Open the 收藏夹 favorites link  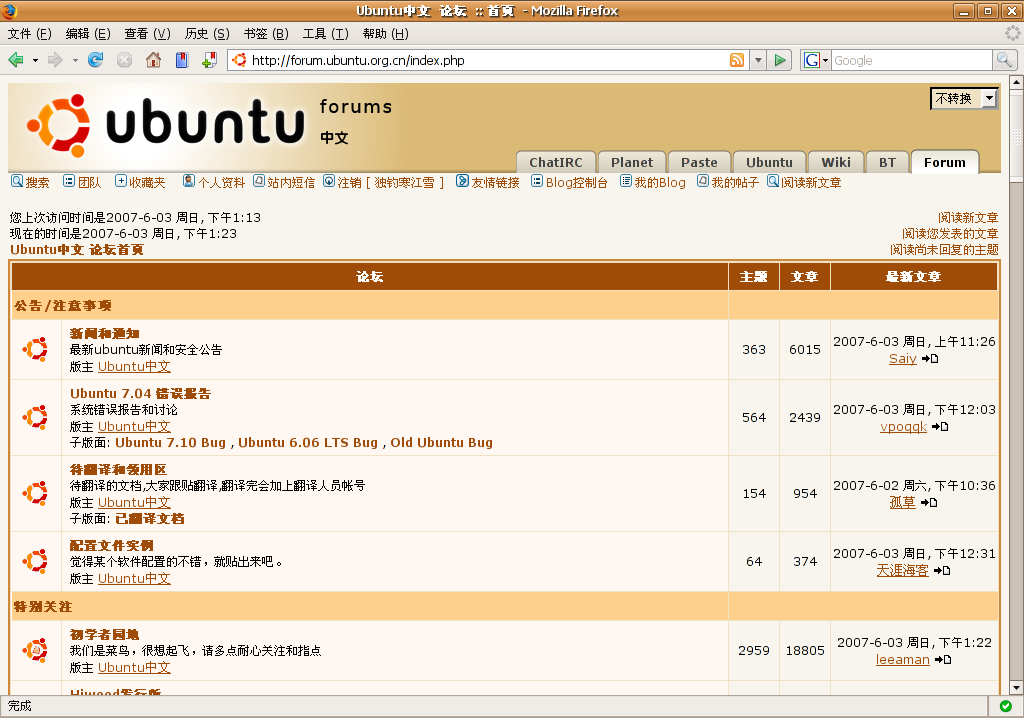click(x=140, y=182)
